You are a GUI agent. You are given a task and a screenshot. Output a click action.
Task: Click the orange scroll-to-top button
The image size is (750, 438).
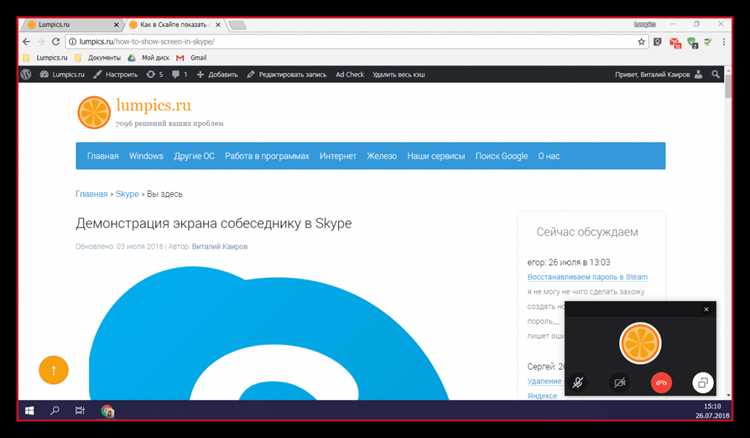coord(54,370)
